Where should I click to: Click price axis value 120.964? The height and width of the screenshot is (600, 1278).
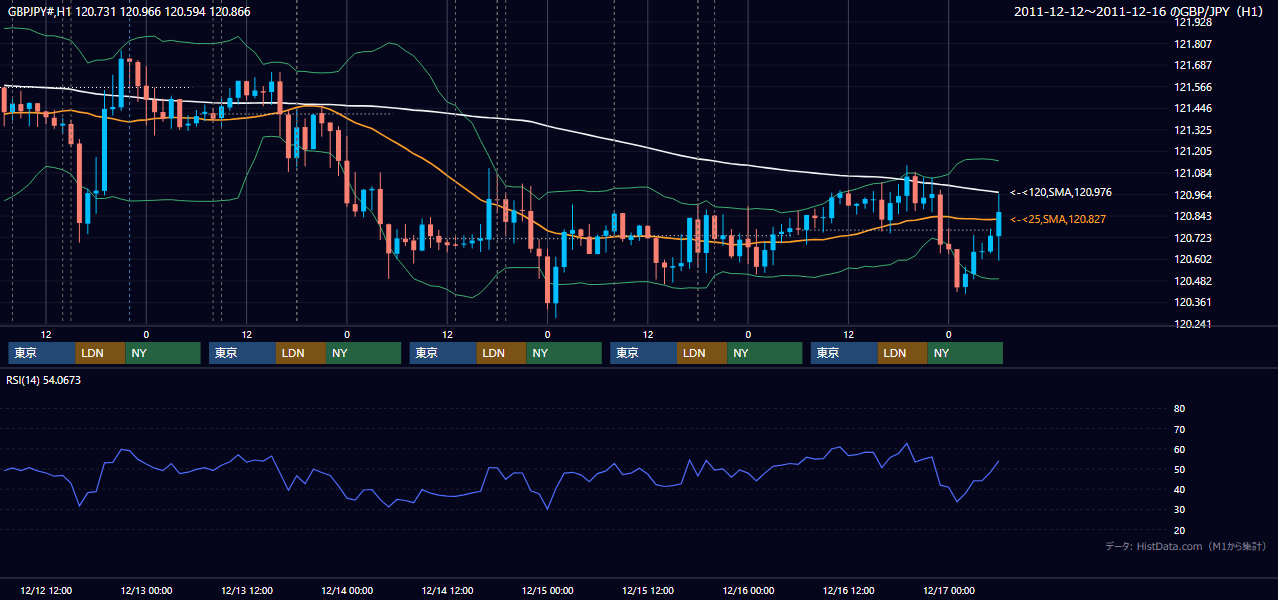tap(1193, 195)
